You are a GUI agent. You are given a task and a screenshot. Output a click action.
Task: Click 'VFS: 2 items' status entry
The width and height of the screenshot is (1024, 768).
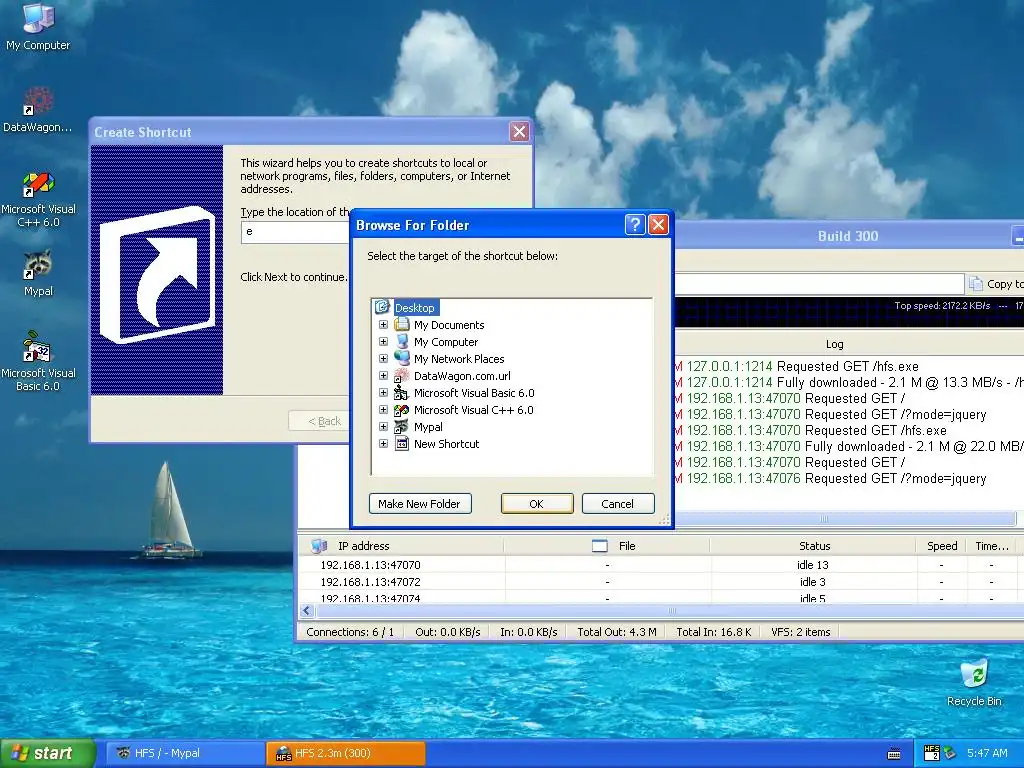pos(801,632)
